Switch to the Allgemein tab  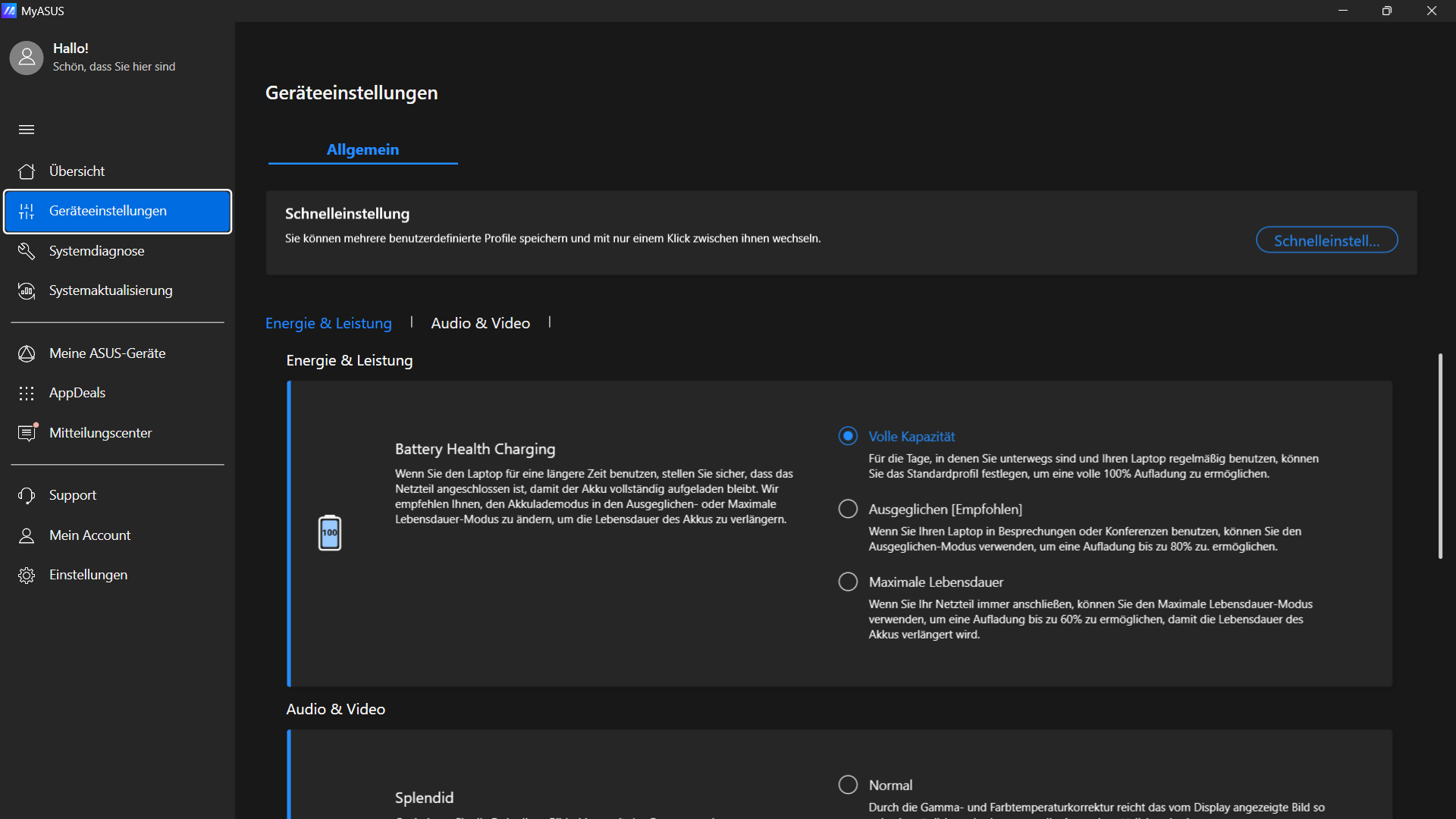pyautogui.click(x=362, y=149)
